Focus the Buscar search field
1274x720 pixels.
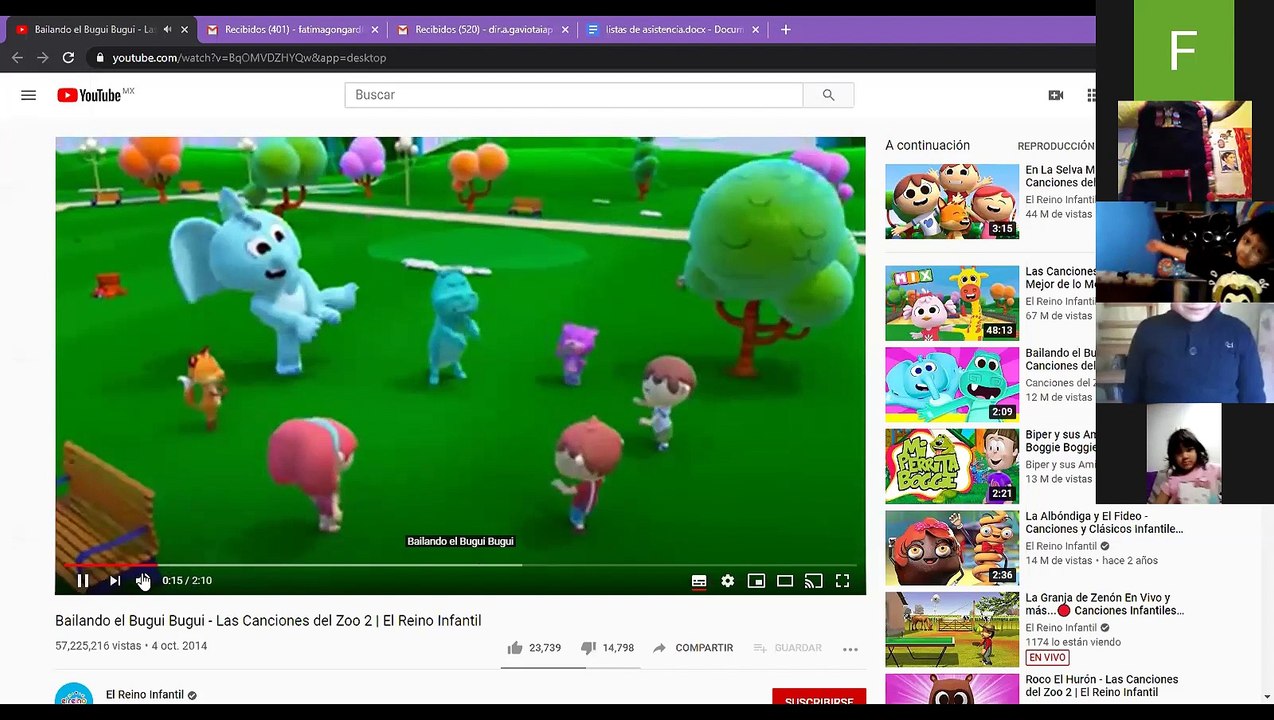pyautogui.click(x=574, y=95)
